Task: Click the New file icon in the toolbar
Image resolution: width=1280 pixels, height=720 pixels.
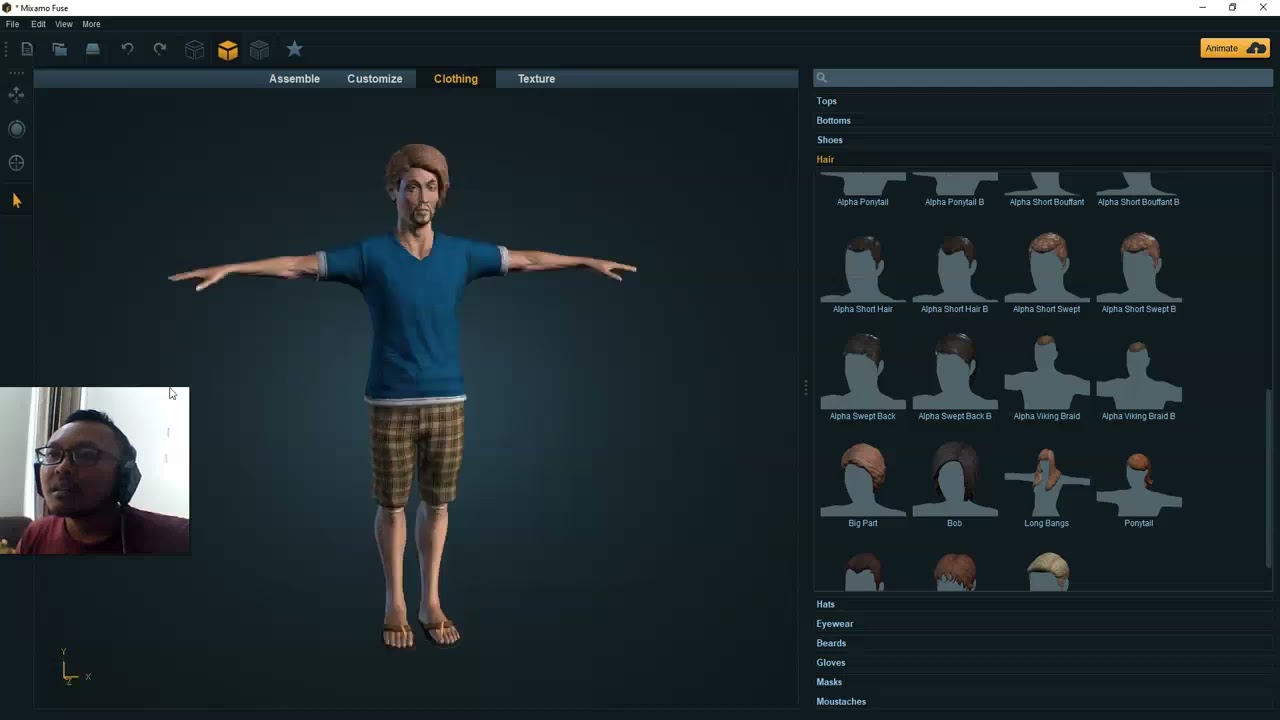Action: [27, 49]
